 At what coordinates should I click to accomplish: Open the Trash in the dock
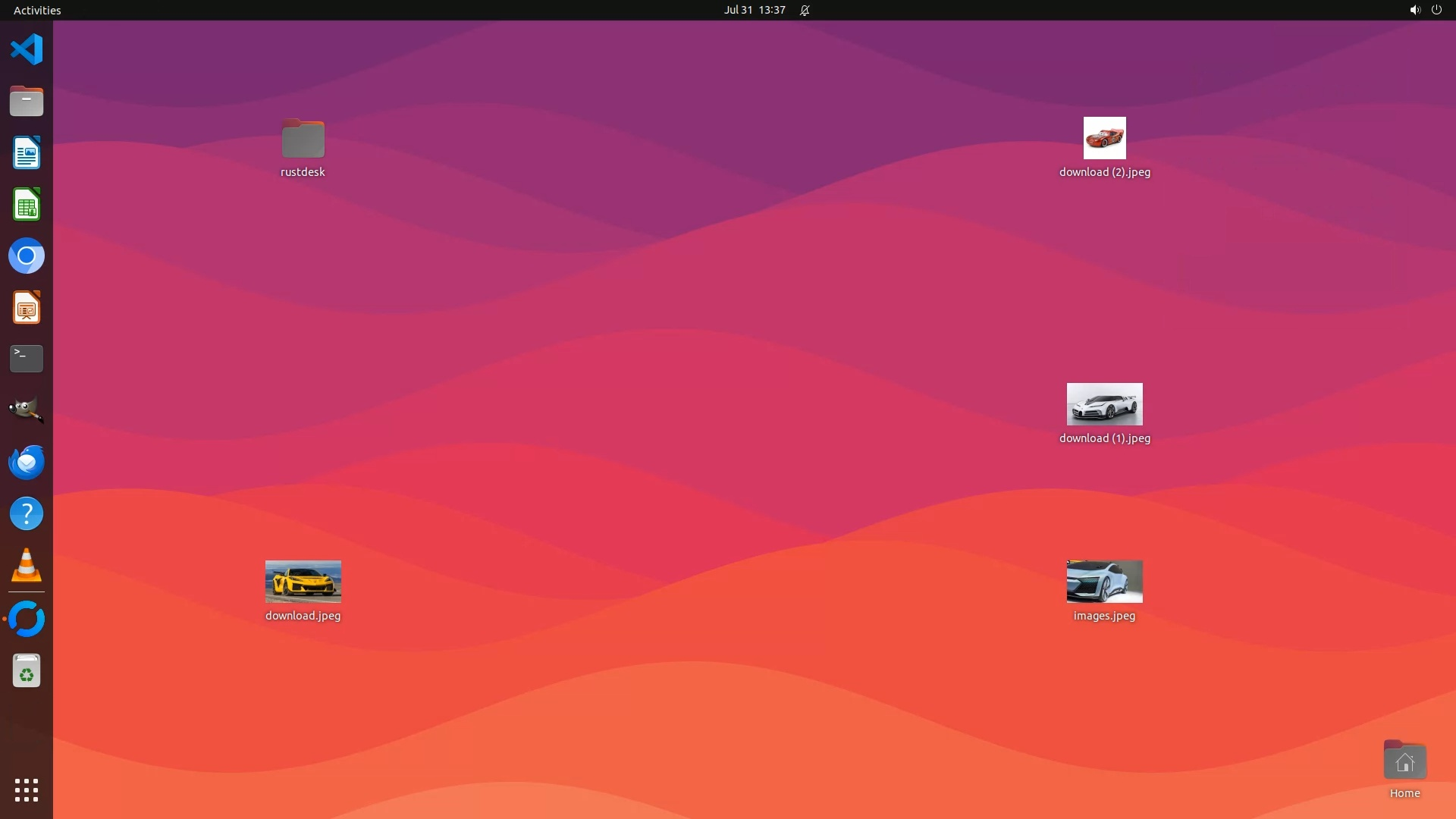click(x=27, y=671)
